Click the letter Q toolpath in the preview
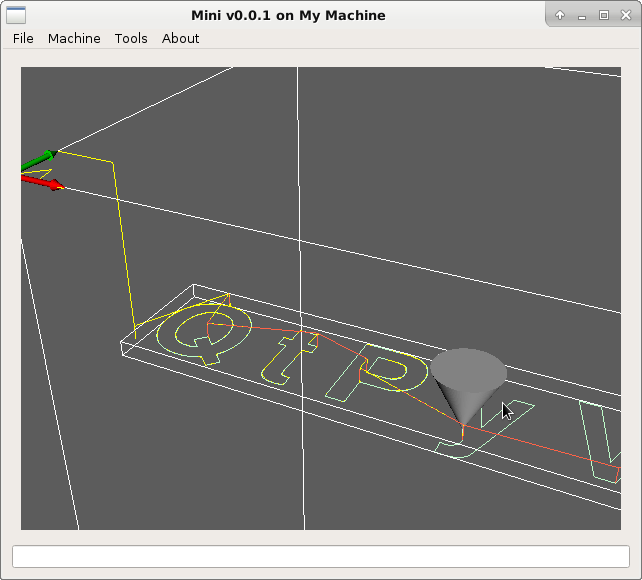 204,334
